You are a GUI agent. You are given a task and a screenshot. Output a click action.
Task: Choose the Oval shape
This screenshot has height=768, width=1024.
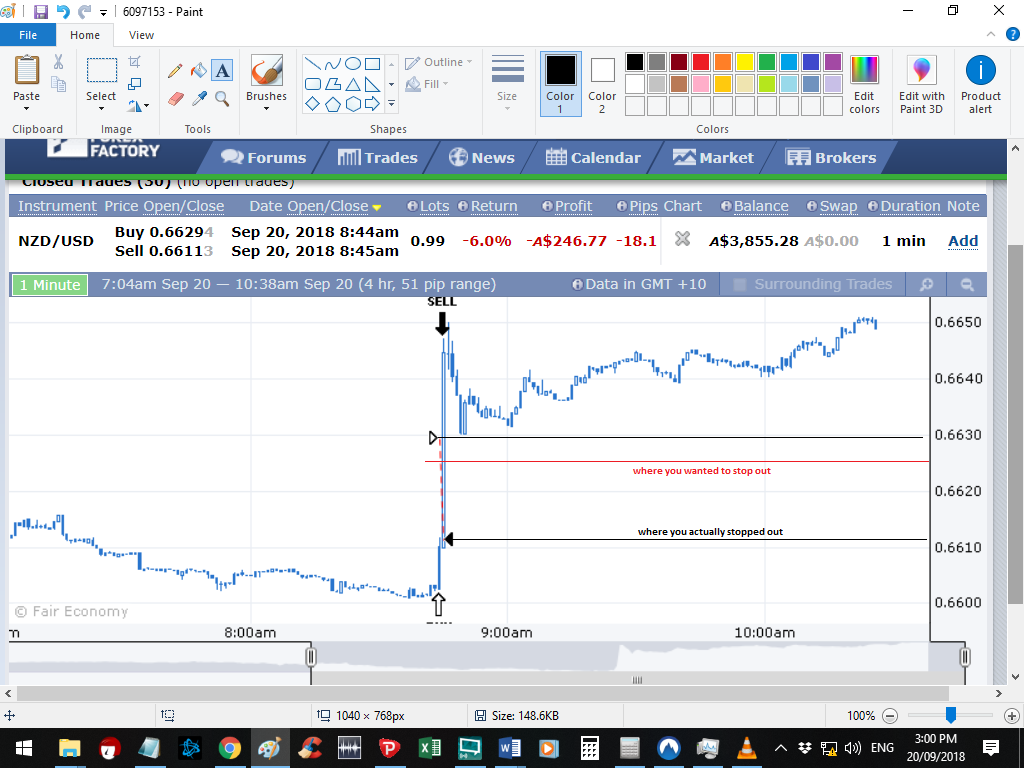tap(353, 63)
